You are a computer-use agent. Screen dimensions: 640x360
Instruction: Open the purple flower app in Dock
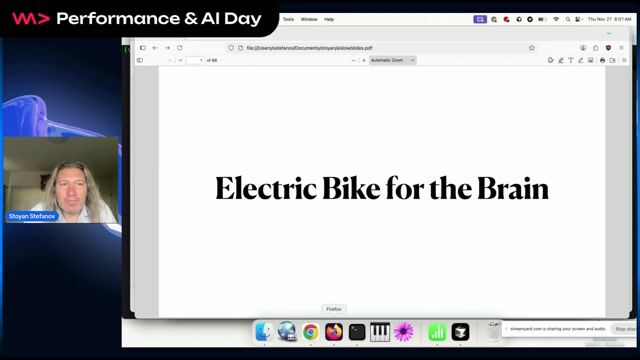(x=404, y=332)
